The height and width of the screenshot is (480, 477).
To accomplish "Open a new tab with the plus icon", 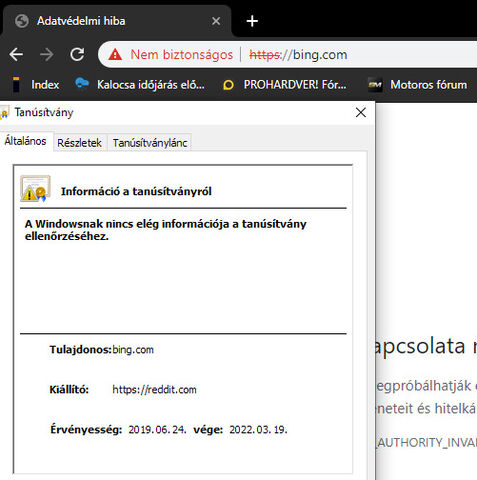I will pyautogui.click(x=252, y=21).
